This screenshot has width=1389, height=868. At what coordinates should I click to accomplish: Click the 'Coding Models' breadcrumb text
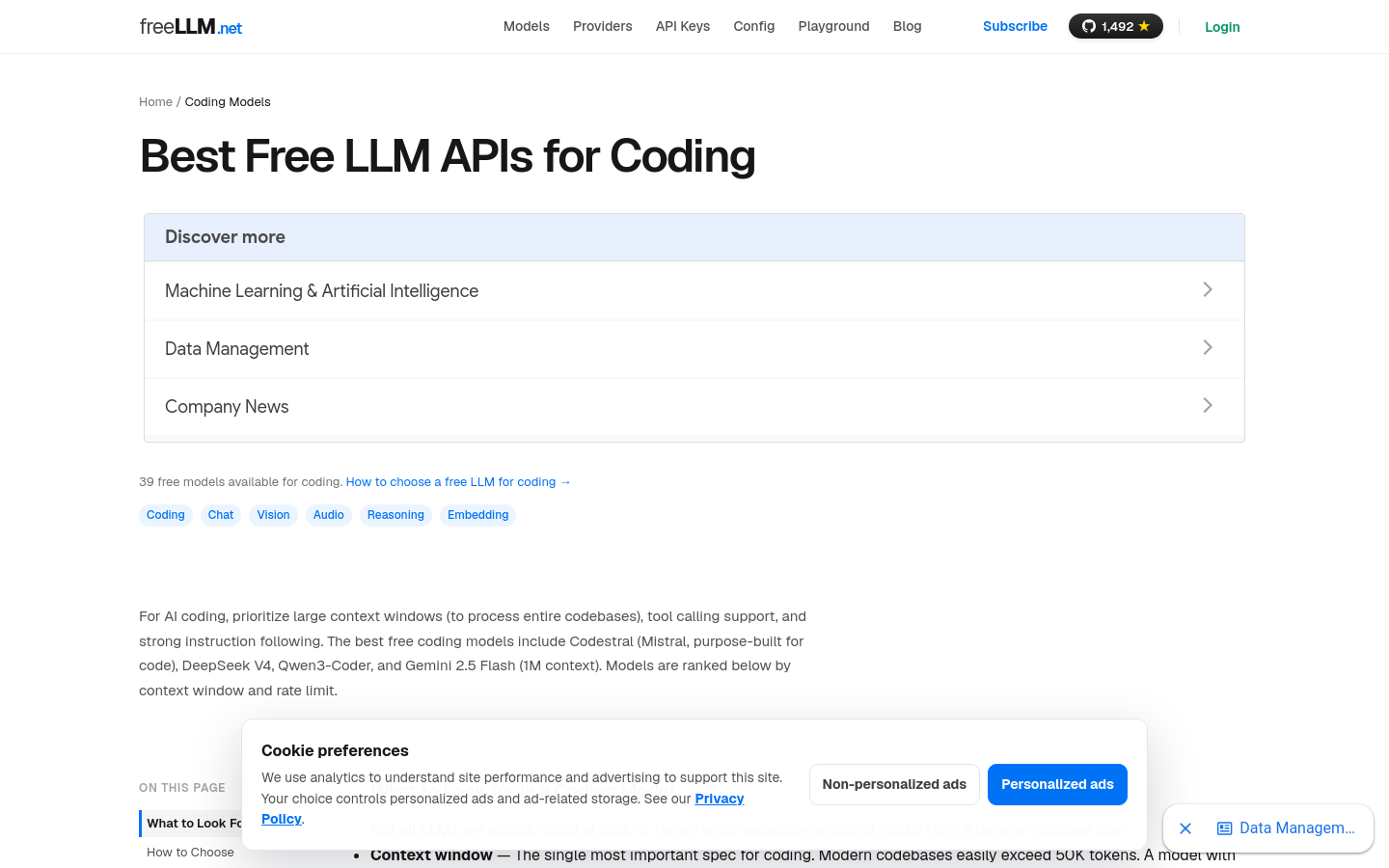point(228,102)
